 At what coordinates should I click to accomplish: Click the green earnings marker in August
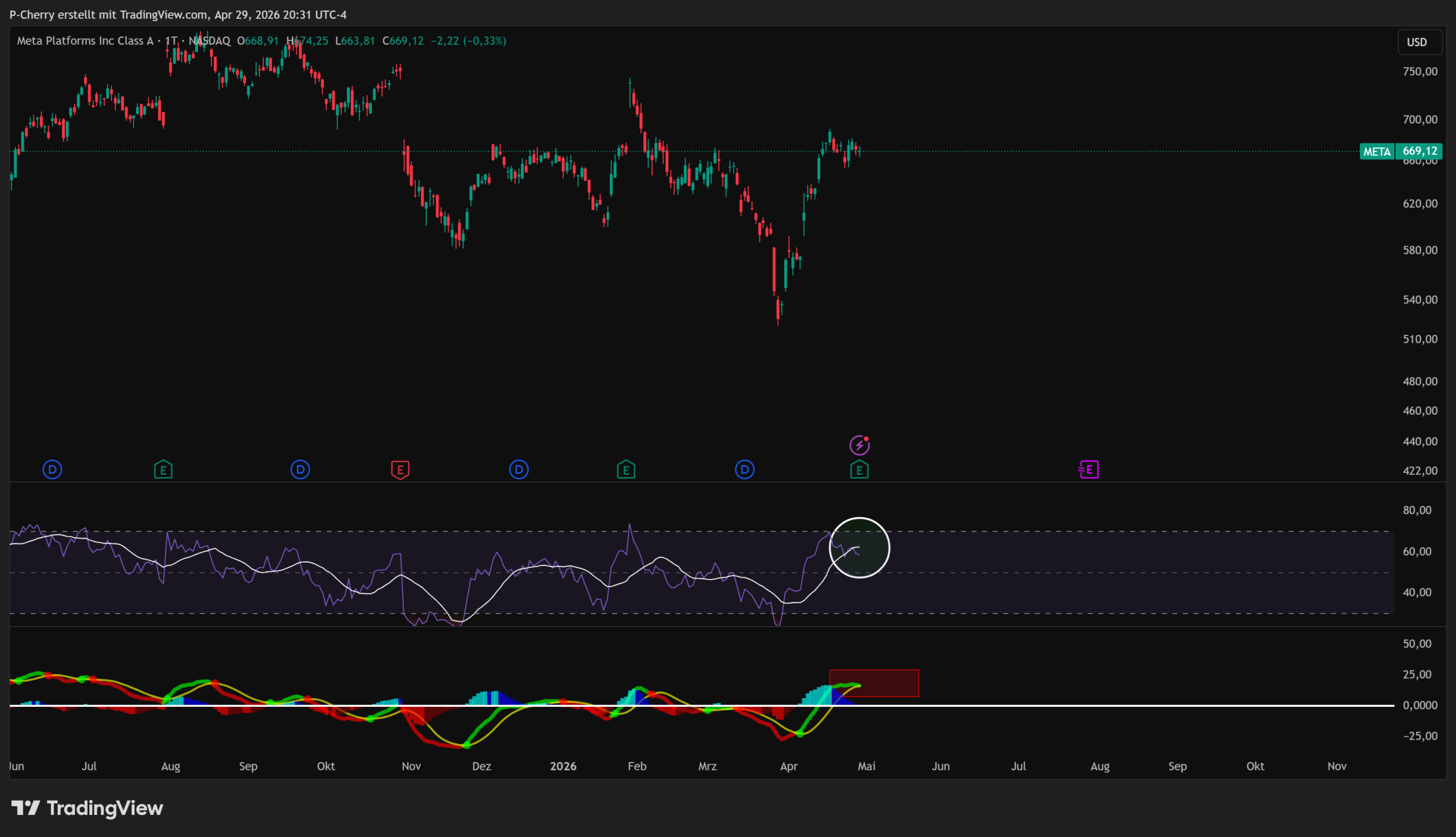coord(163,470)
